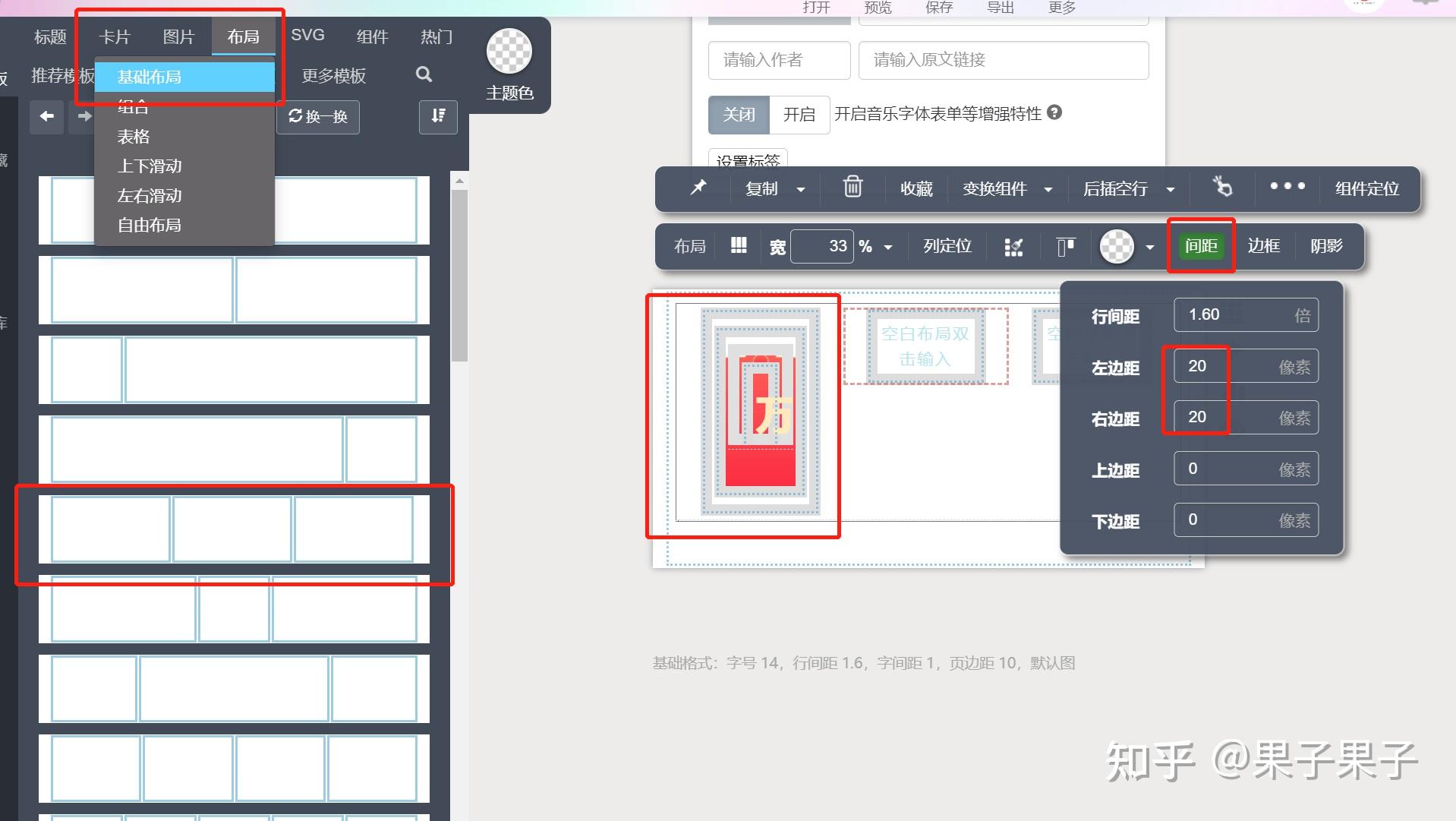Select the three equal columns layout thumbnail
The height and width of the screenshot is (821, 1456).
click(234, 529)
